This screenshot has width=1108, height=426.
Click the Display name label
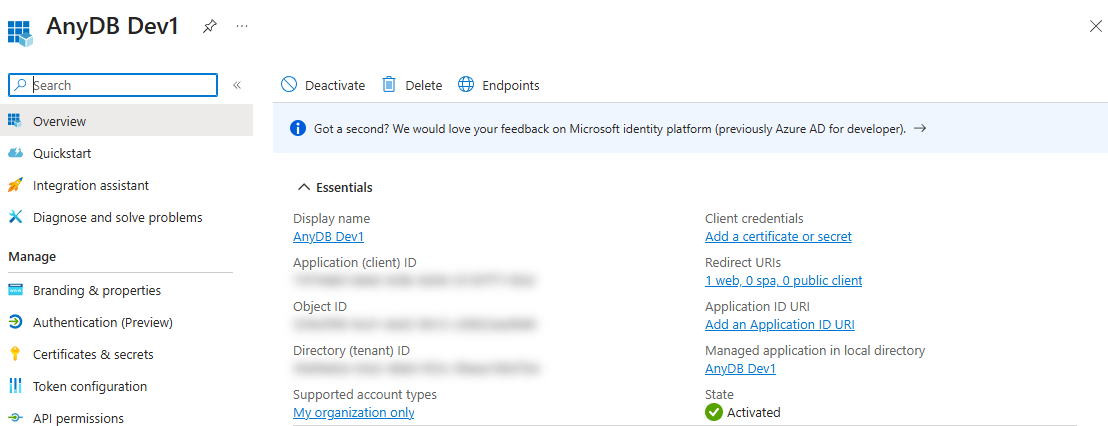click(331, 219)
